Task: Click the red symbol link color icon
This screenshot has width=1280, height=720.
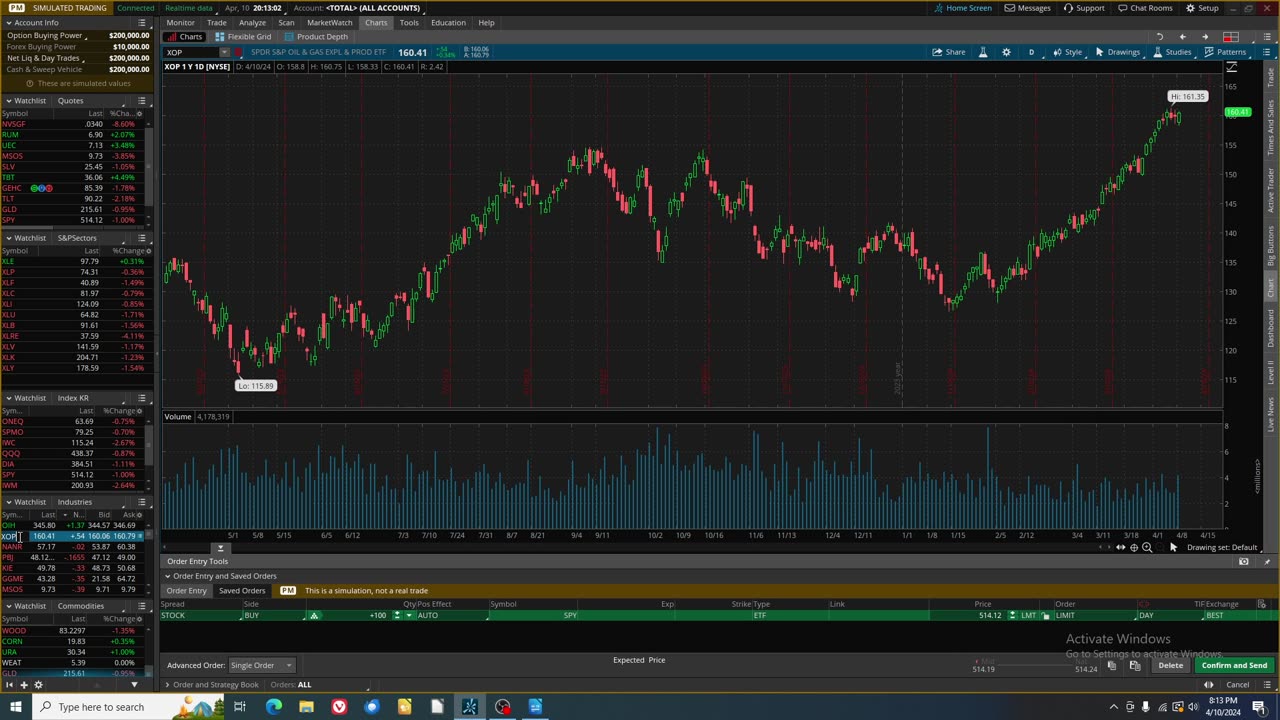Action: pyautogui.click(x=238, y=52)
